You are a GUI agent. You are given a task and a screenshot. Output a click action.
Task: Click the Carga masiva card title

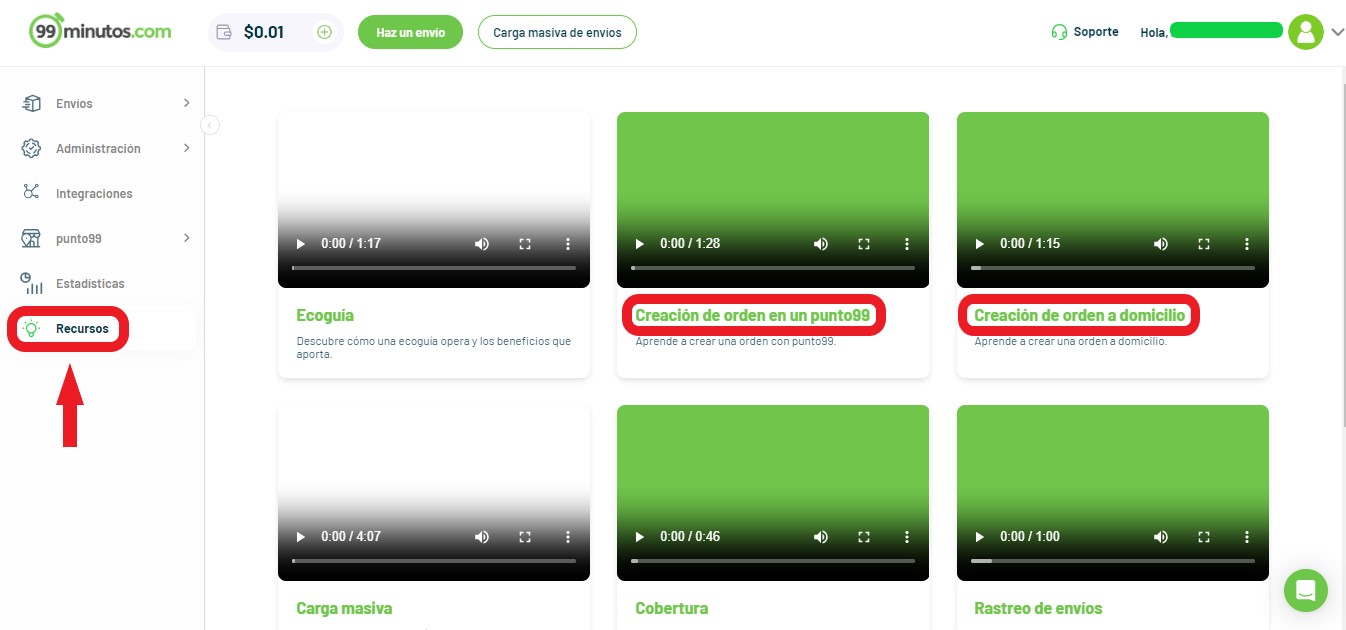click(x=344, y=608)
